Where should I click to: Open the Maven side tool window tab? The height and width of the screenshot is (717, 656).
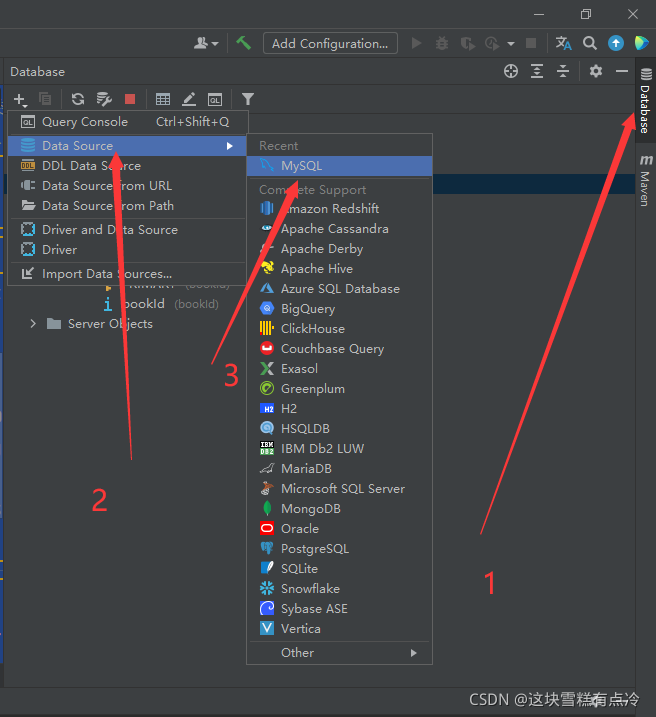click(645, 180)
